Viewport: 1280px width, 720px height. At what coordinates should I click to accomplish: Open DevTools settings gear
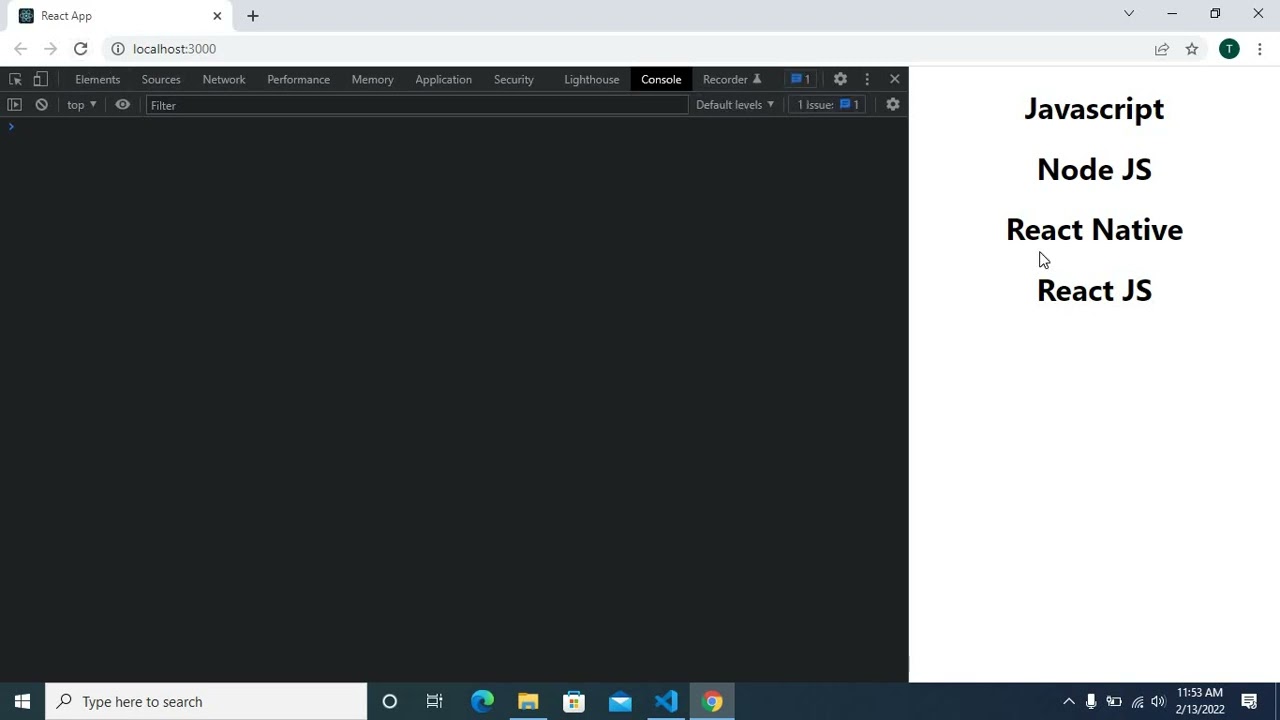click(x=840, y=79)
